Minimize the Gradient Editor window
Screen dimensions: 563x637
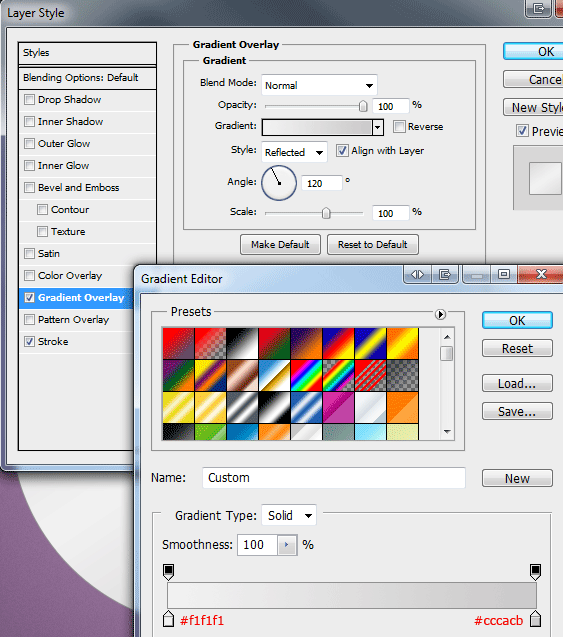click(476, 275)
